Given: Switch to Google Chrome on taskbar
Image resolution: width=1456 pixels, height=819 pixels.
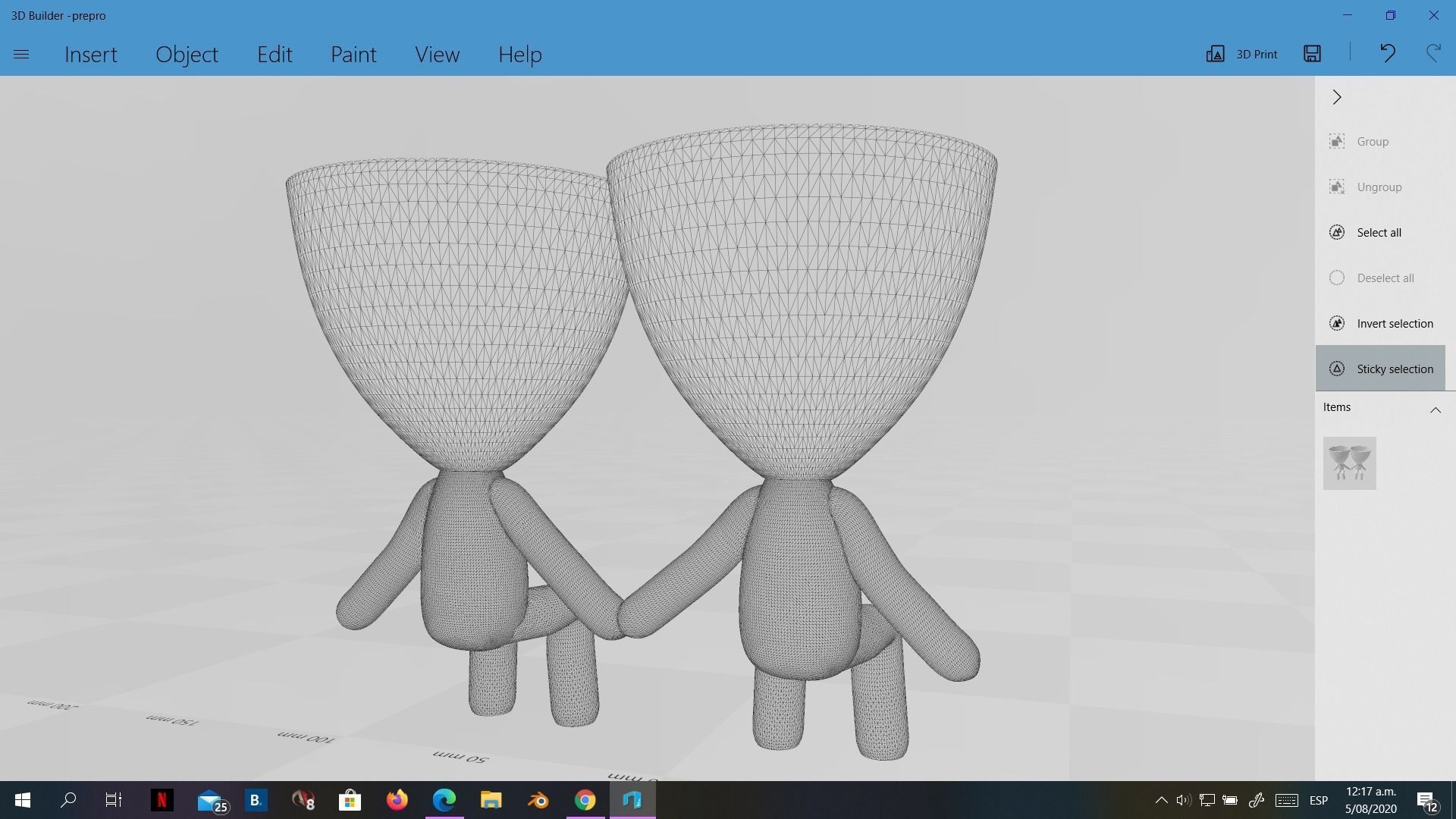Looking at the screenshot, I should 585,800.
